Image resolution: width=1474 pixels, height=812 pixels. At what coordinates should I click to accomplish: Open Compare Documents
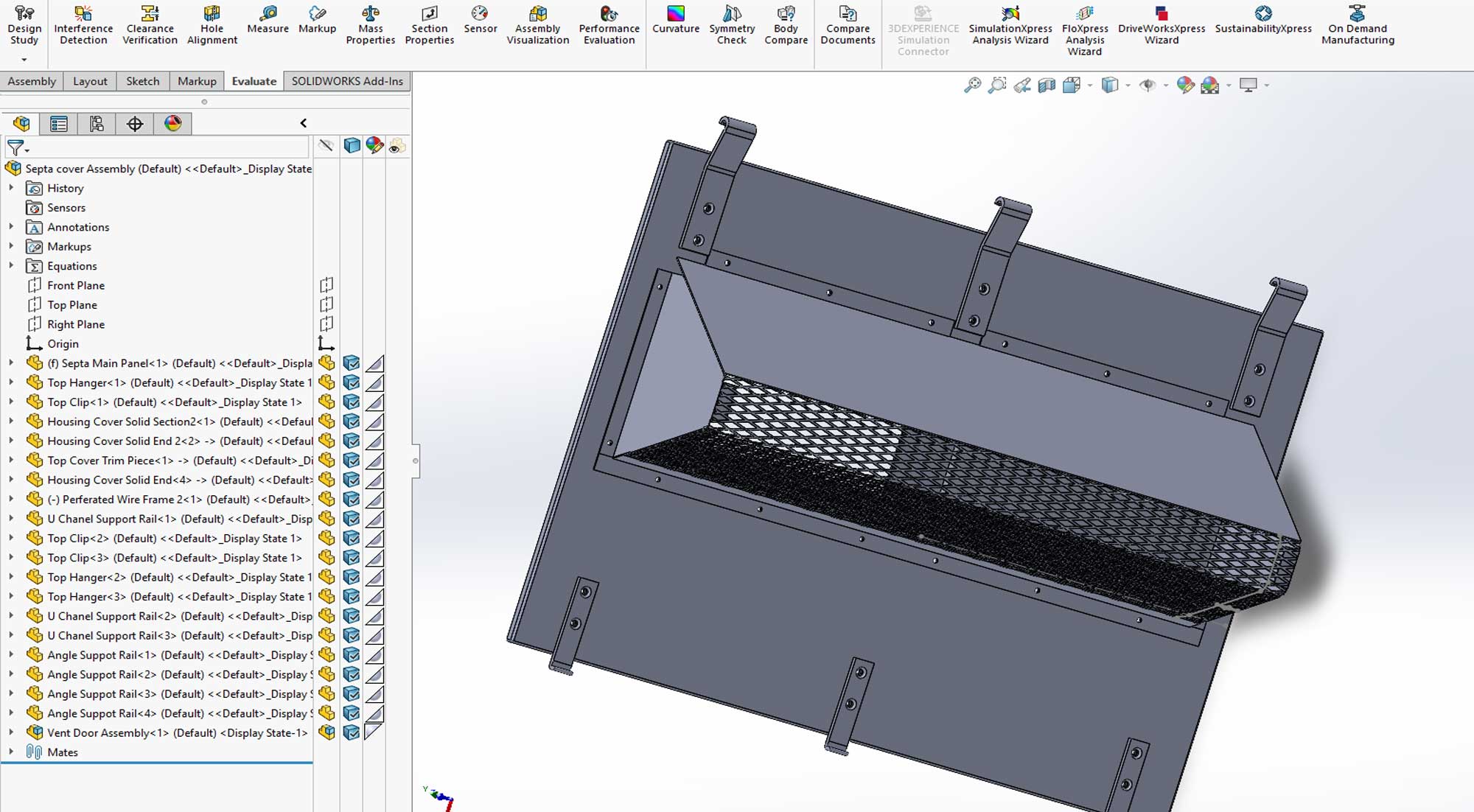tap(848, 26)
